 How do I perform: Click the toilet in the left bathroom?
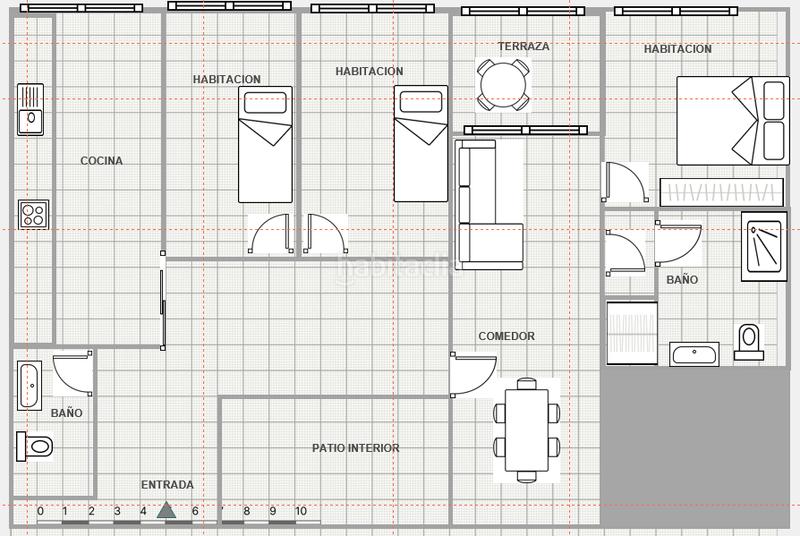point(34,445)
